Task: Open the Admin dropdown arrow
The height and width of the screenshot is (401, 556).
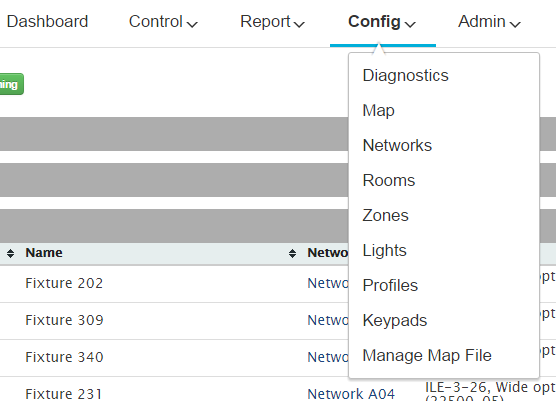Action: coord(515,24)
